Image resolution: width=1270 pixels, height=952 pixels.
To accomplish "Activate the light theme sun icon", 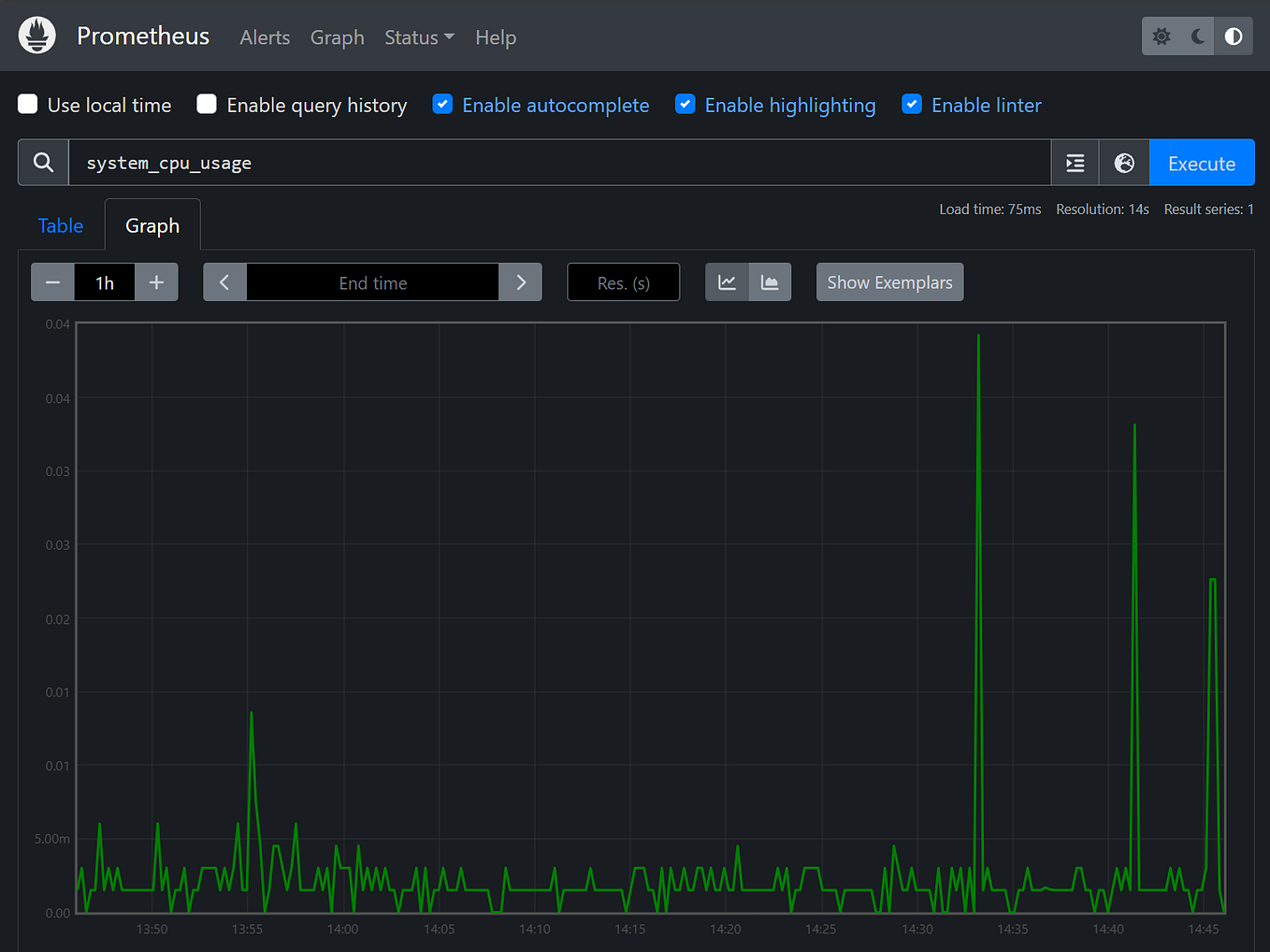I will (x=1162, y=36).
